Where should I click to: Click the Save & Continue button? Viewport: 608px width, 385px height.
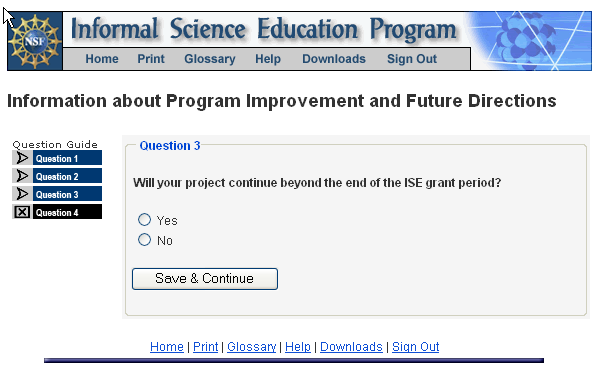(205, 279)
